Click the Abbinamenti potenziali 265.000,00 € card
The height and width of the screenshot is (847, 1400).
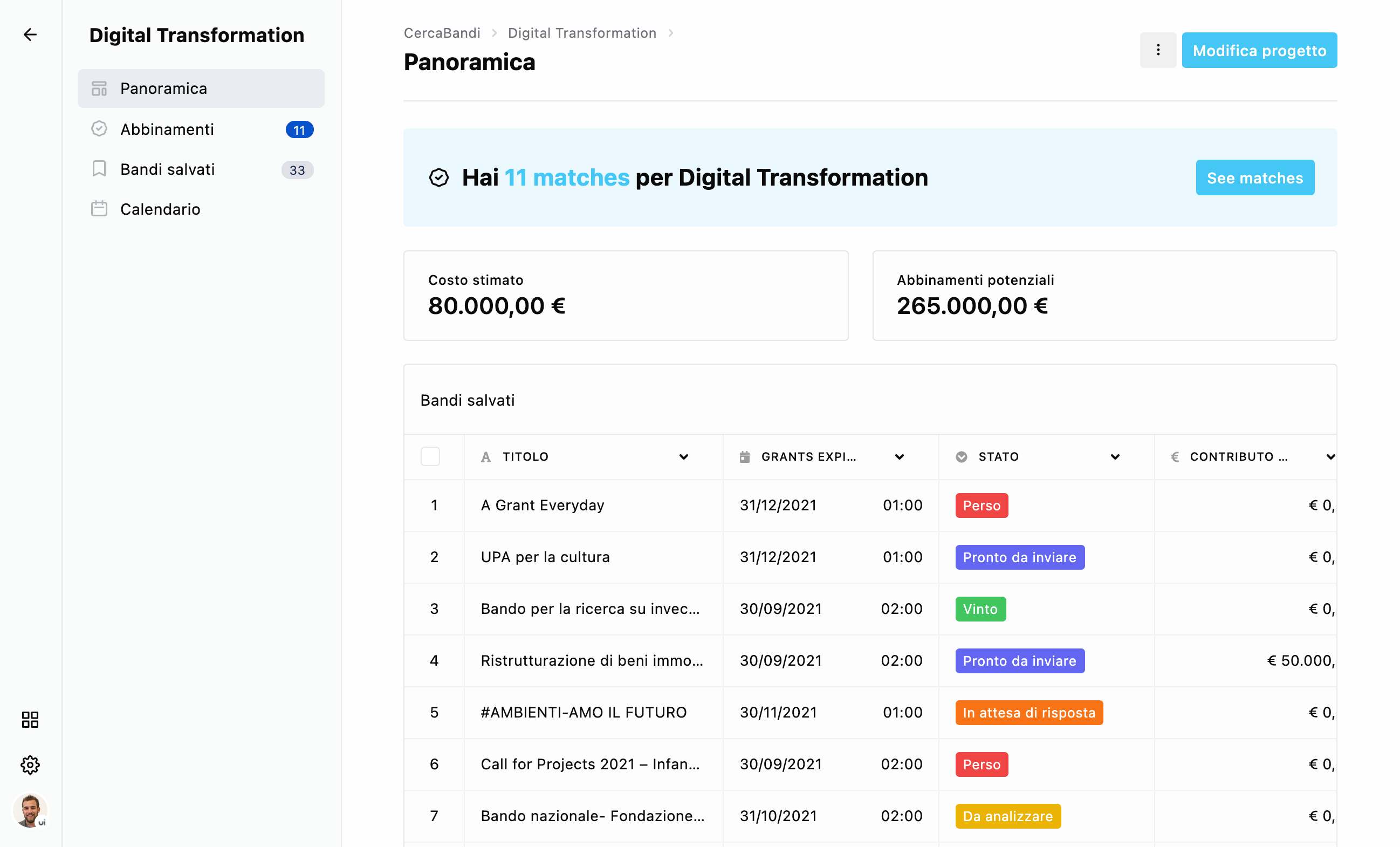pyautogui.click(x=1104, y=296)
